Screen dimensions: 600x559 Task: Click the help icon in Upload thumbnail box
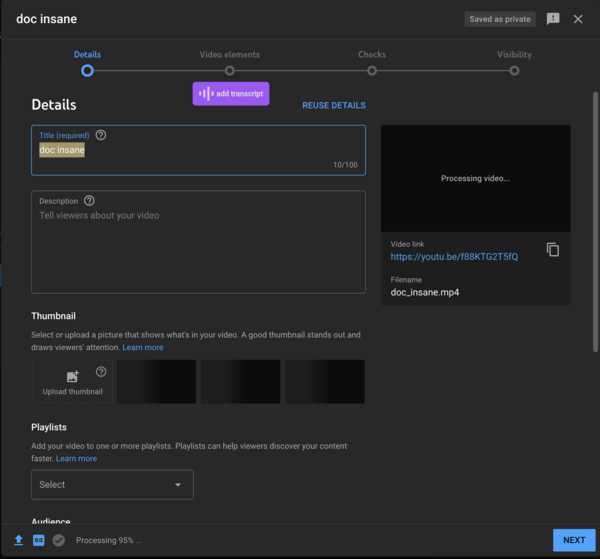101,372
